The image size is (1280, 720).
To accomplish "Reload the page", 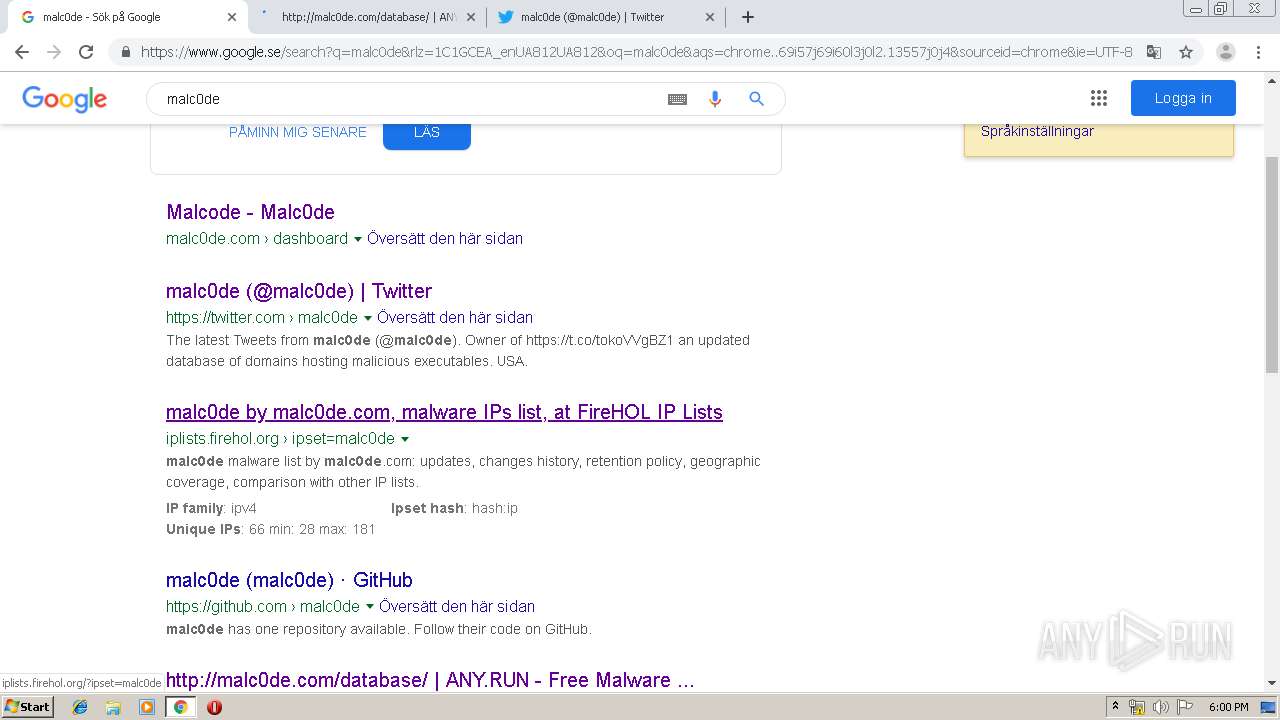I will [x=86, y=52].
